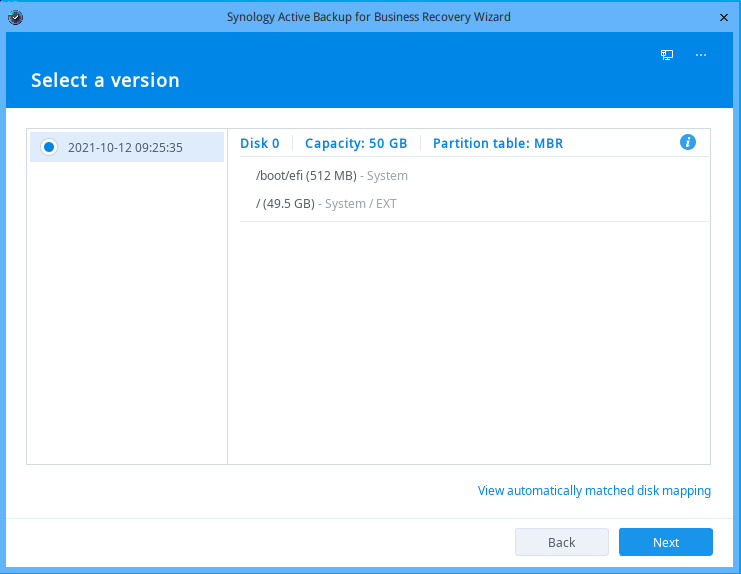Screen dimensions: 741x574
Task: Click the Synology Active Backup window title
Action: [x=369, y=17]
